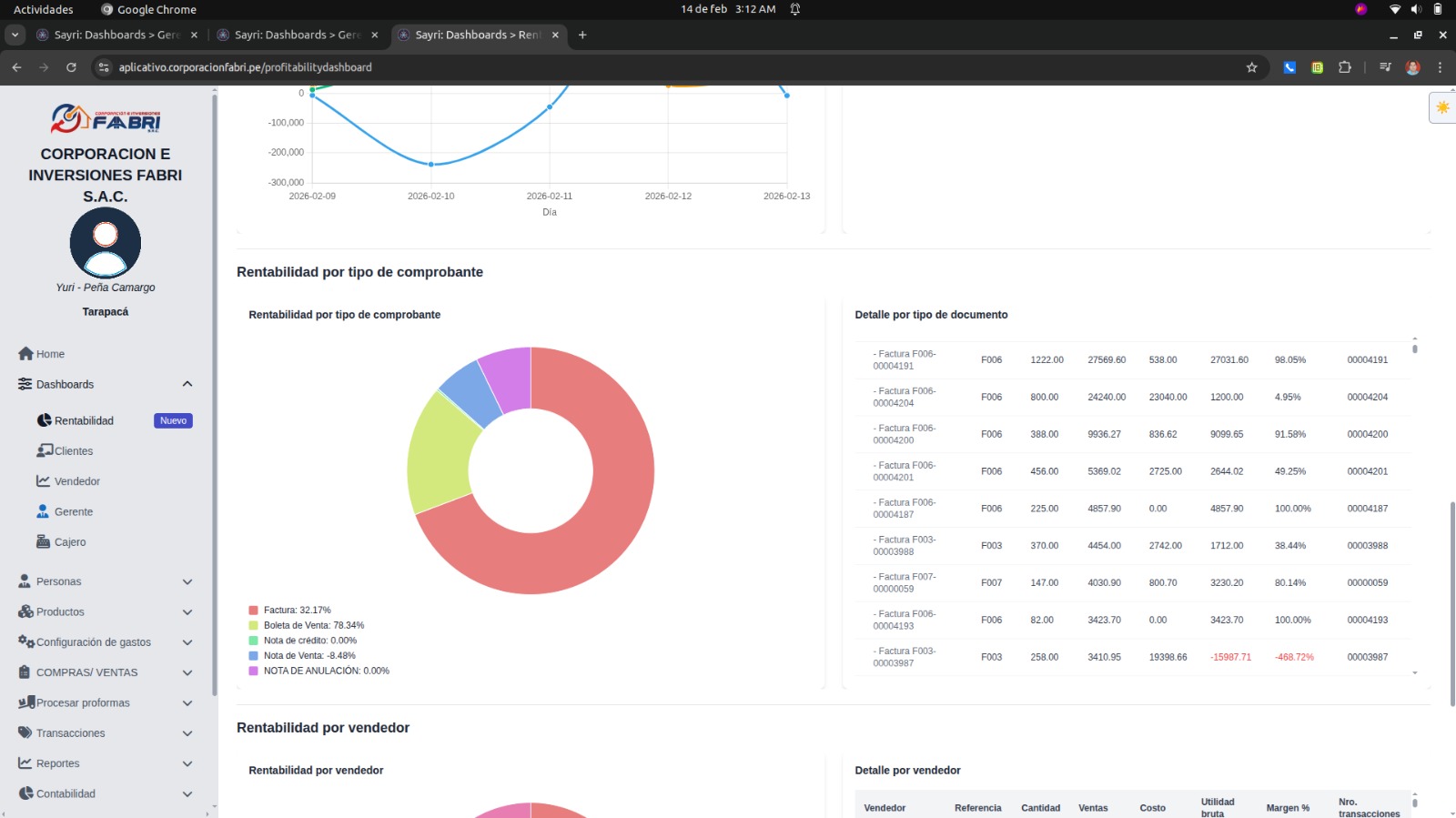The image size is (1456, 818).
Task: Switch to the first Sayri Dashboards tab
Action: pyautogui.click(x=116, y=35)
